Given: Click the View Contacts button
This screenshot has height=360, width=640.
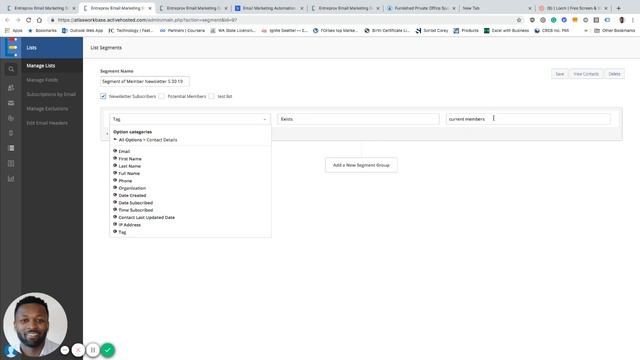Looking at the screenshot, I should [586, 74].
